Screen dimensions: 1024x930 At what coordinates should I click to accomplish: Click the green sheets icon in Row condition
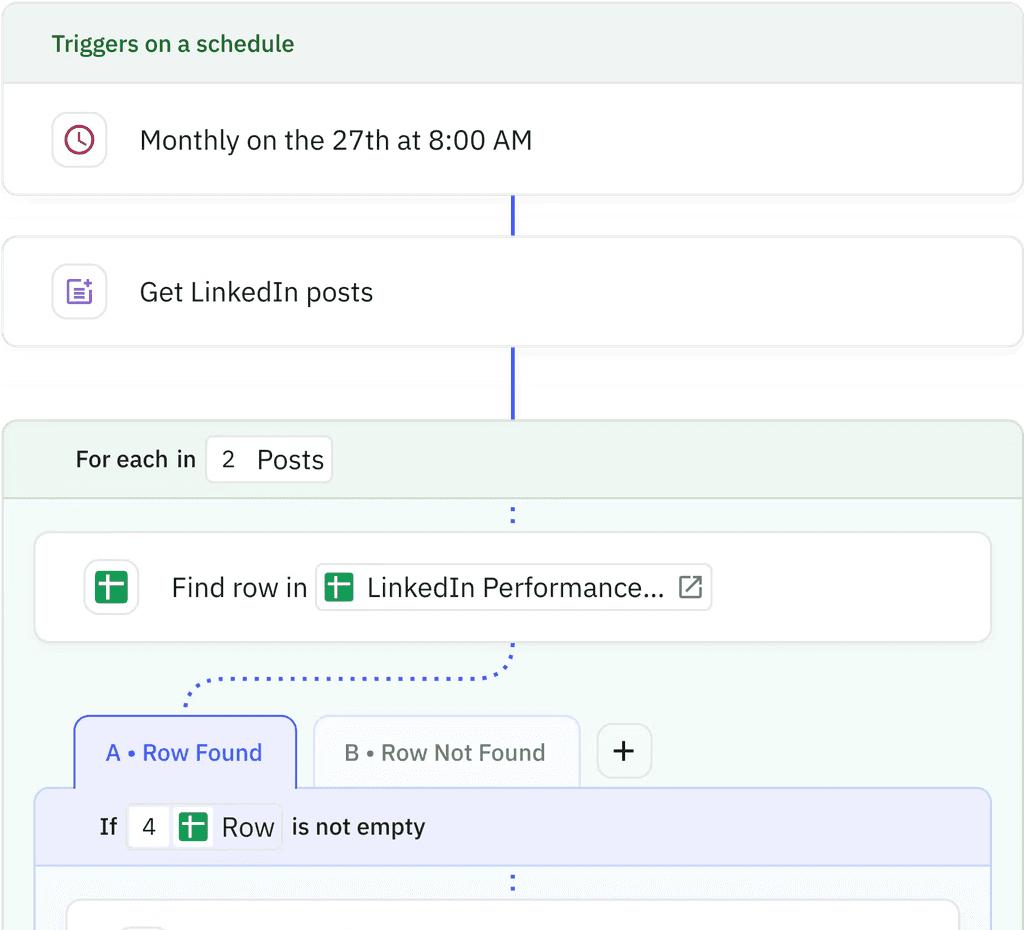tap(194, 827)
